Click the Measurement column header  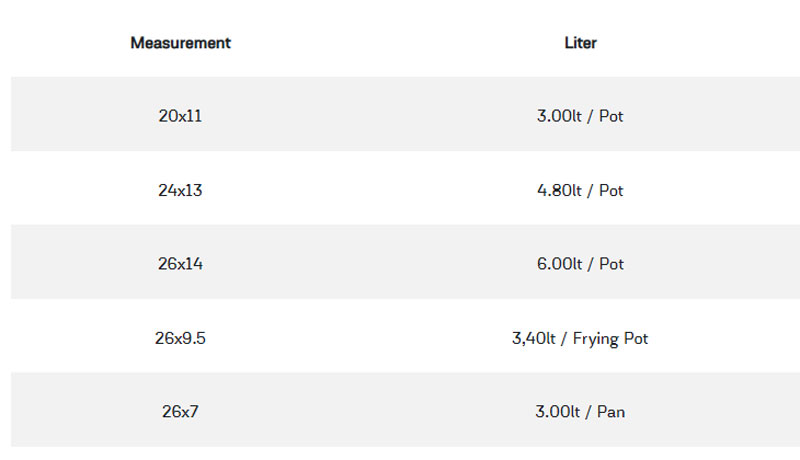coord(180,43)
